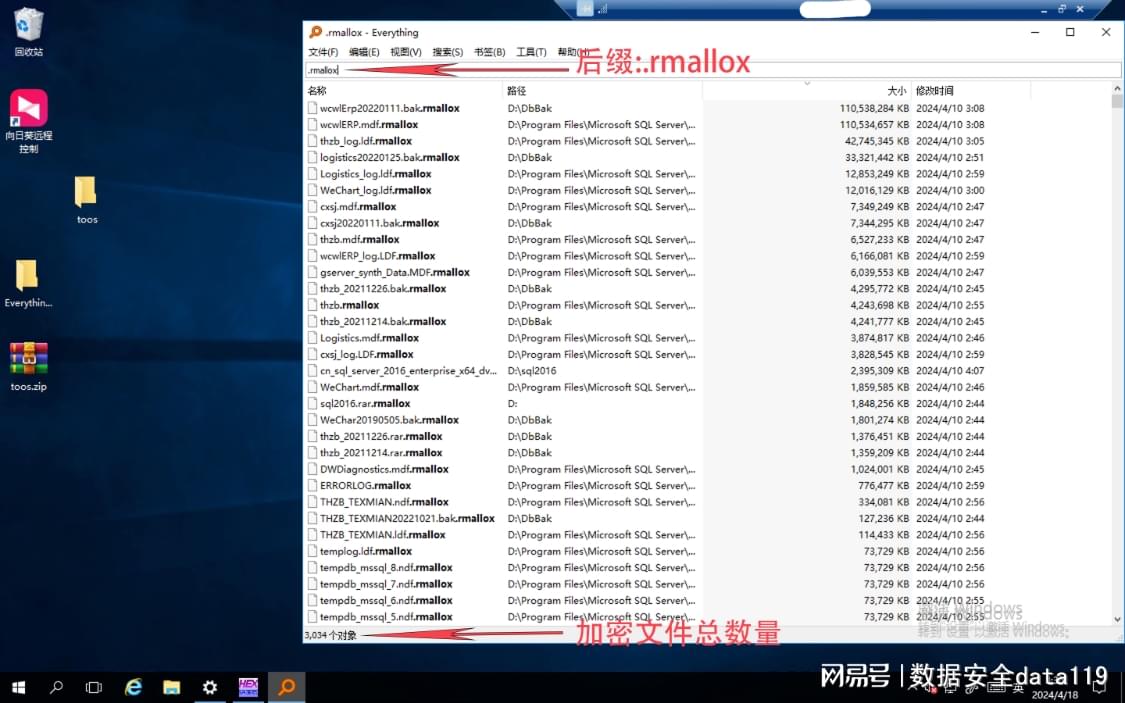The width and height of the screenshot is (1125, 703).
Task: Sort files by the 名称 column header
Action: click(x=318, y=89)
